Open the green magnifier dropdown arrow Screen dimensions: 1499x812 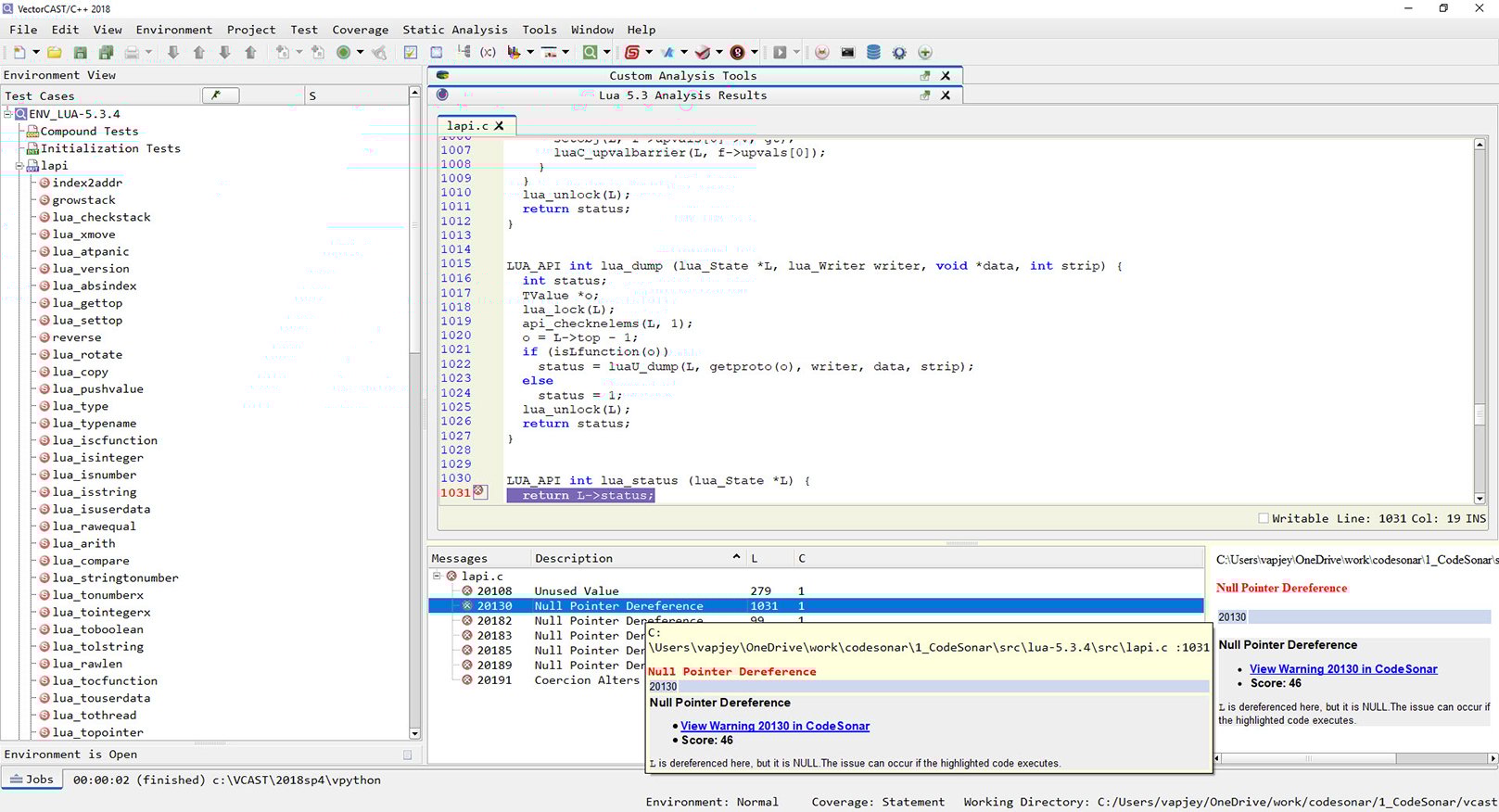point(606,53)
